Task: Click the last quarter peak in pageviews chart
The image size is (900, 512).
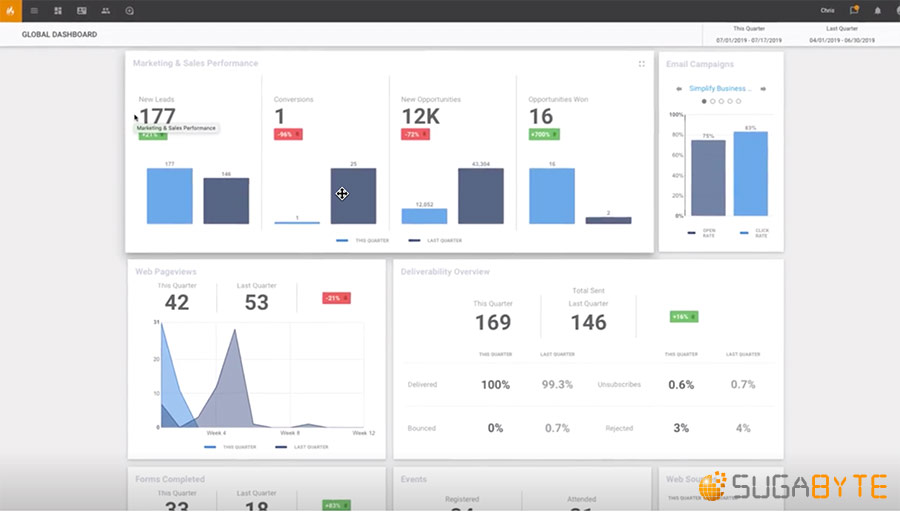Action: click(234, 331)
